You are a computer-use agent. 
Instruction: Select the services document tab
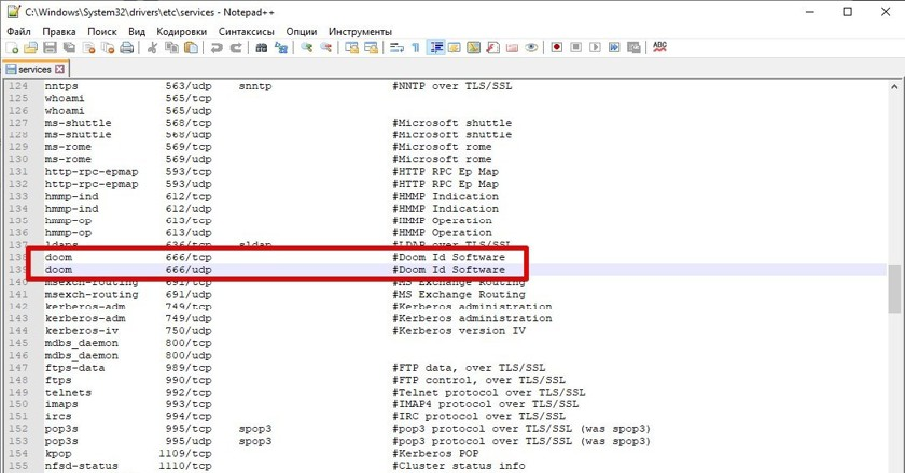pyautogui.click(x=36, y=69)
